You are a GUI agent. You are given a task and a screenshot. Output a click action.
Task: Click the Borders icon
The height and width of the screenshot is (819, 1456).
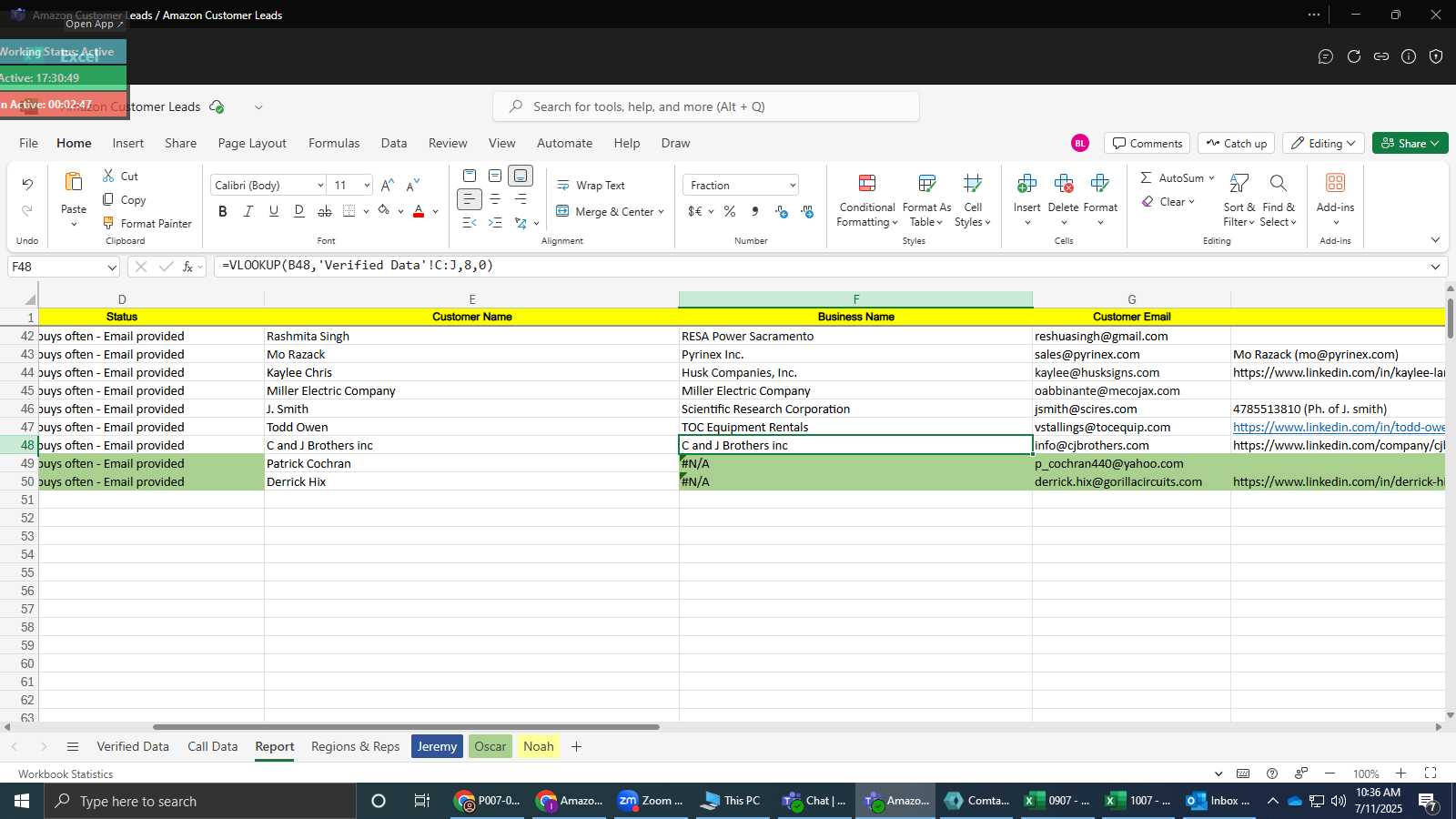point(349,211)
